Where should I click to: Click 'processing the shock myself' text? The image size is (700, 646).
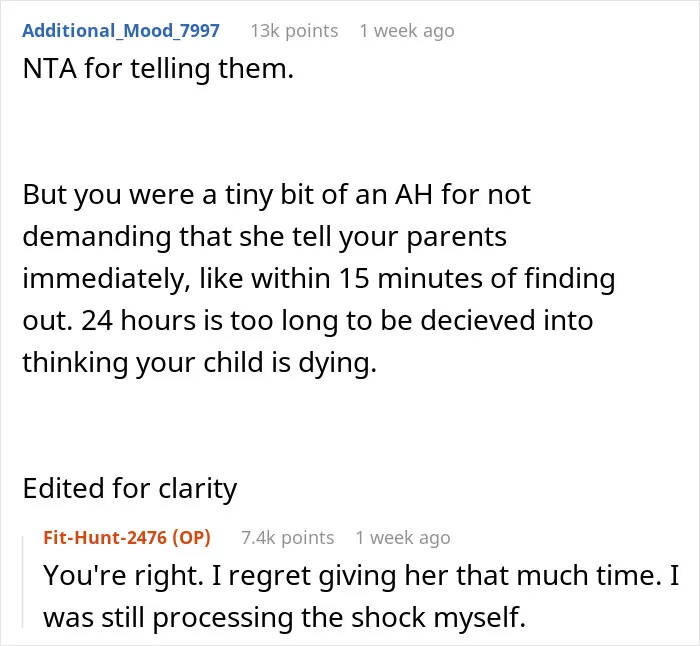coord(339,618)
